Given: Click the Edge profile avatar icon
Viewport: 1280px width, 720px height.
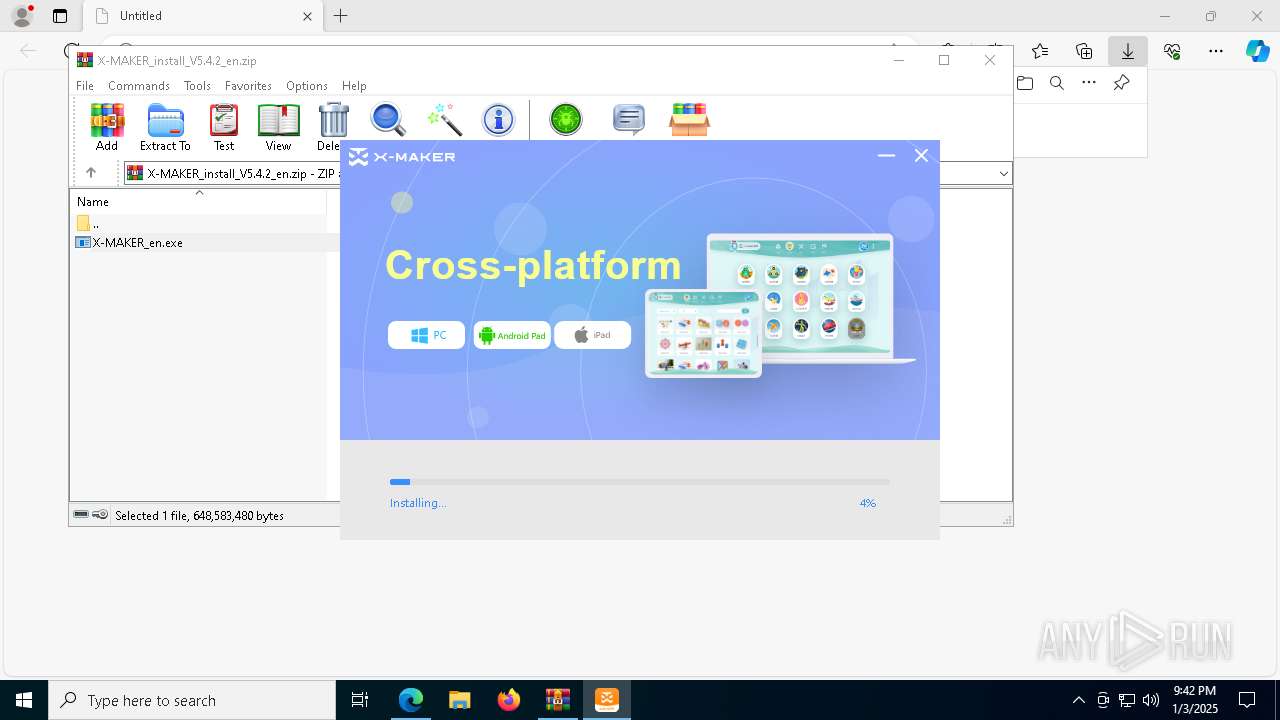Looking at the screenshot, I should 22,16.
